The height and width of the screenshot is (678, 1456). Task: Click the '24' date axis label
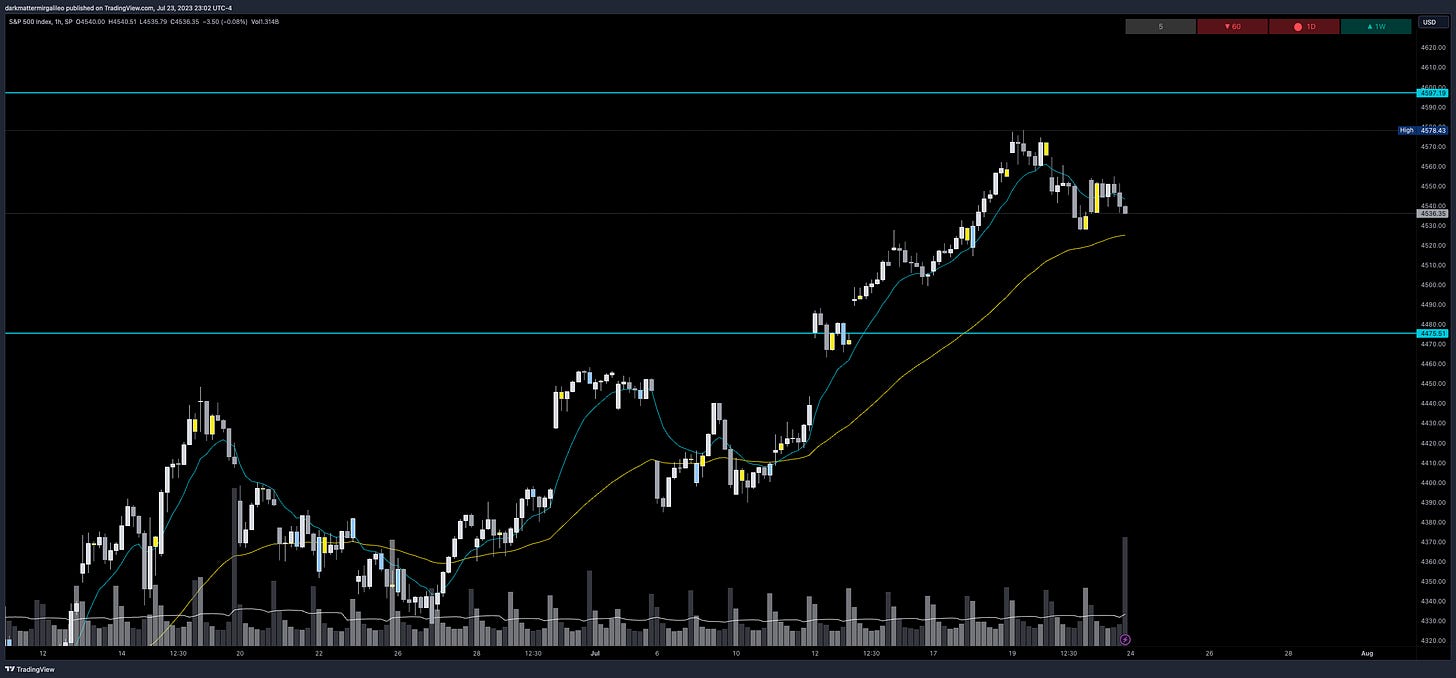click(x=1130, y=652)
